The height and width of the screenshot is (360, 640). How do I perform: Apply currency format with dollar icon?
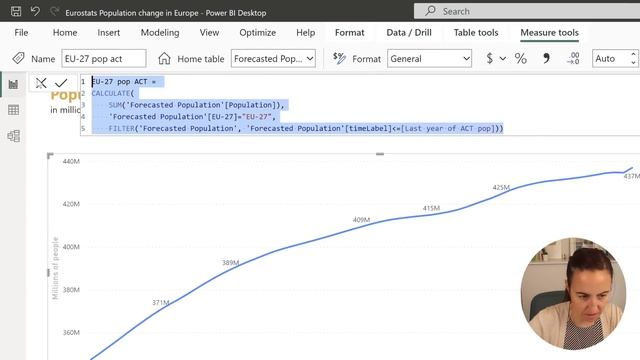[x=490, y=58]
